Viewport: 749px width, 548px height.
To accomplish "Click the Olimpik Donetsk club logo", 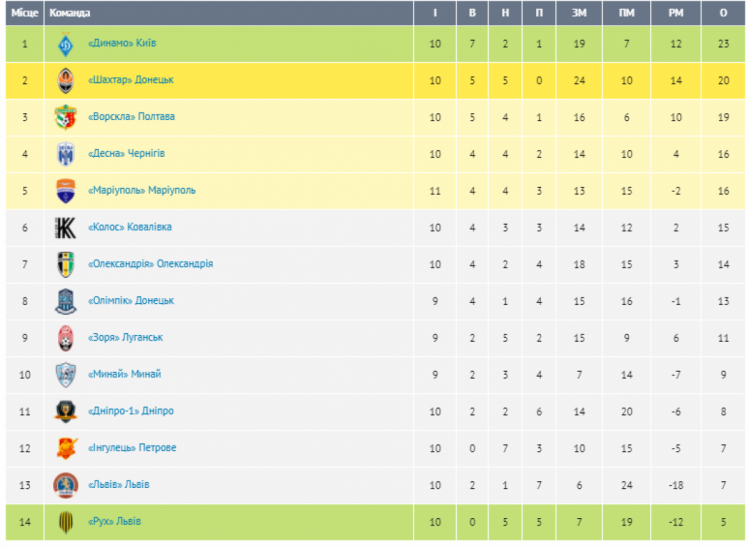I will point(65,301).
